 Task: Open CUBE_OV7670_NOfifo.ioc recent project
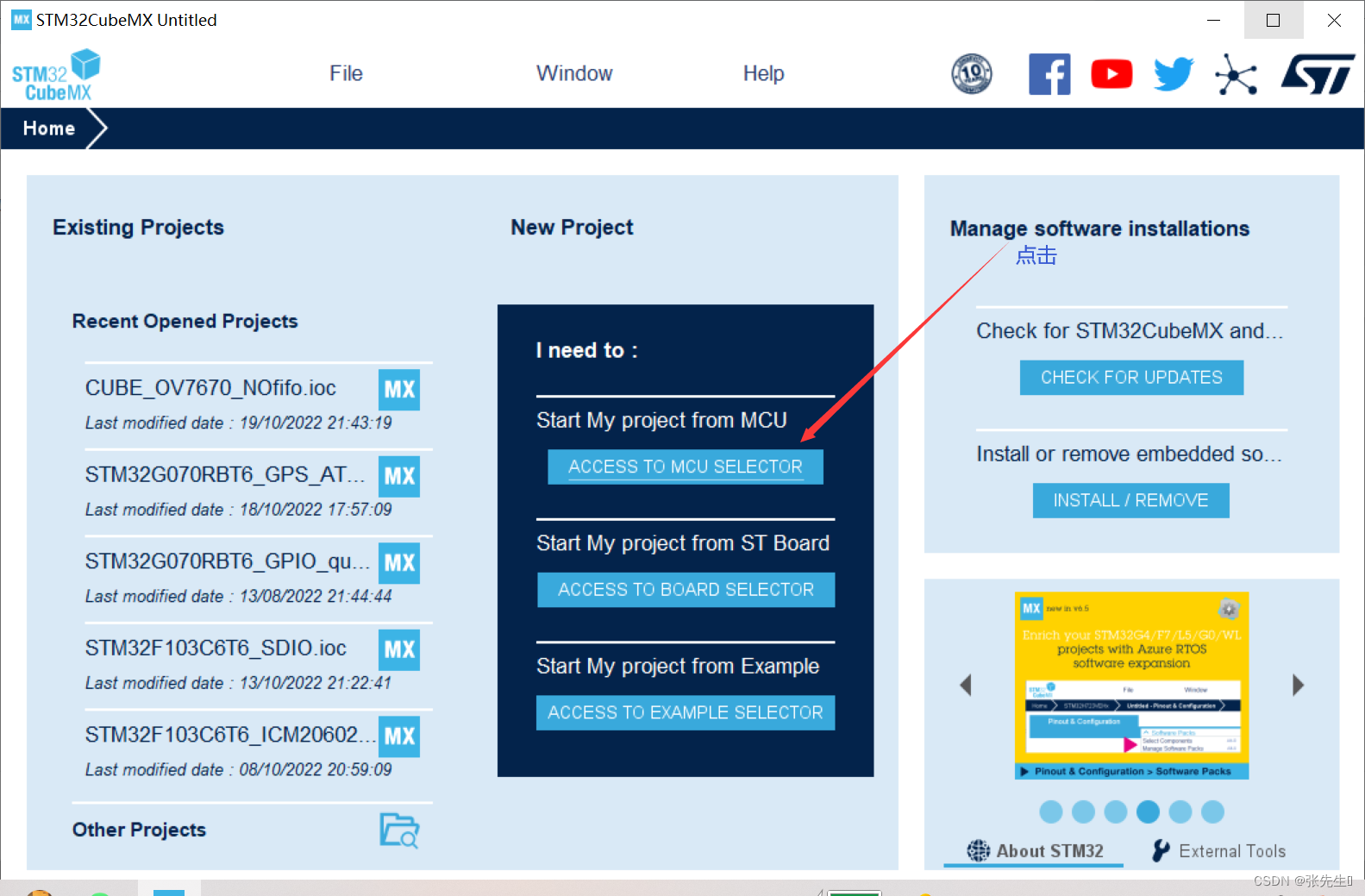(x=210, y=388)
